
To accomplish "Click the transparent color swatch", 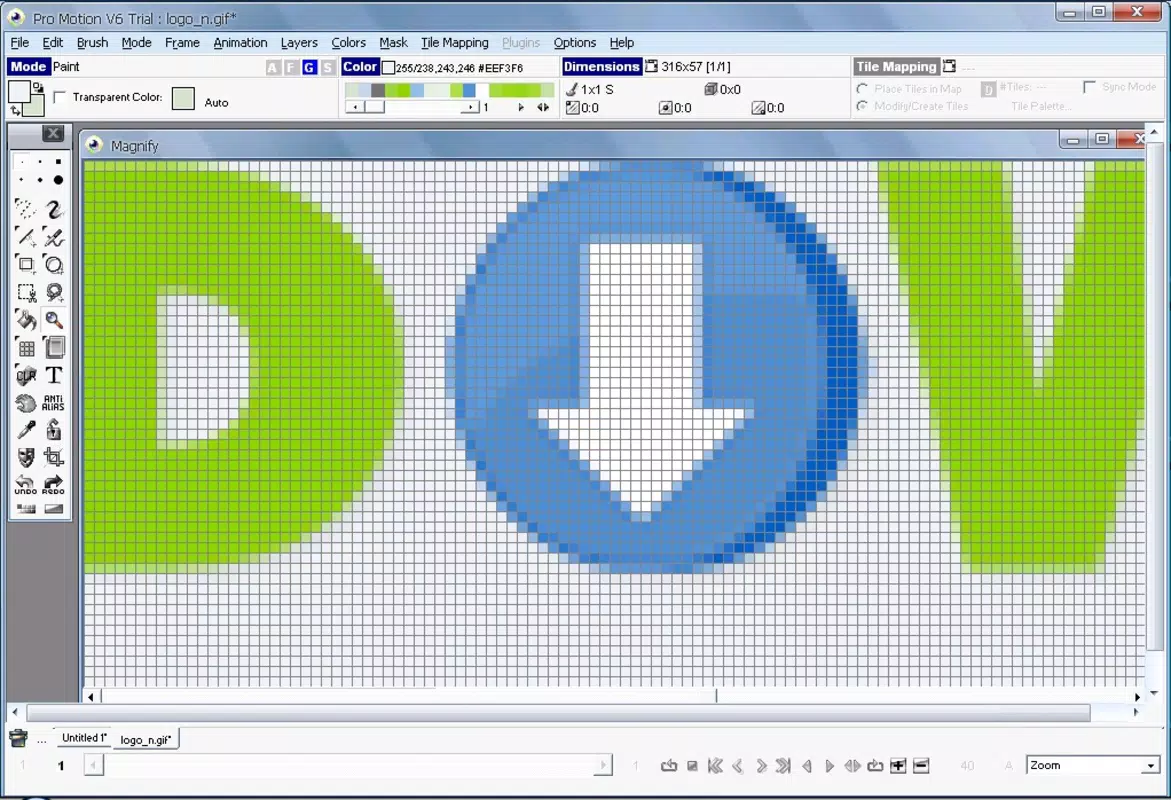I will (x=183, y=99).
